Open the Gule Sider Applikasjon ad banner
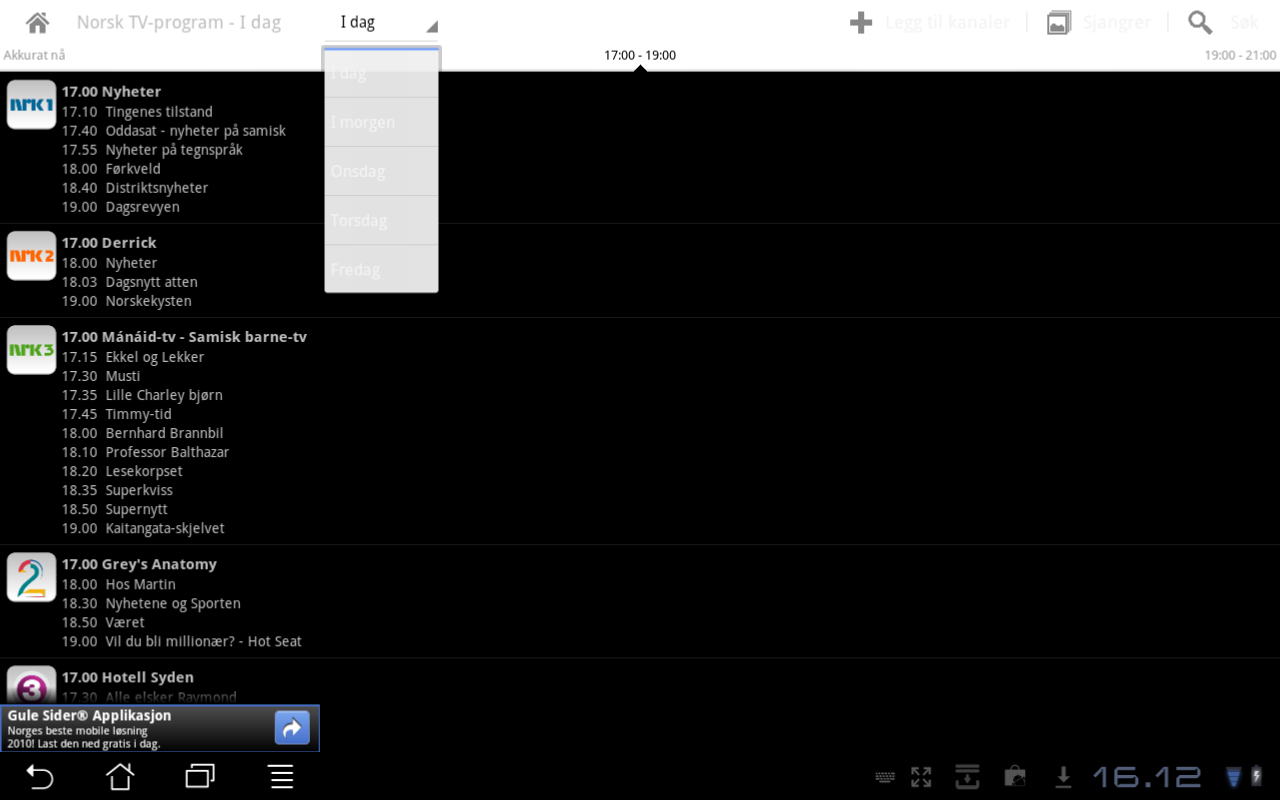The image size is (1280, 800). click(160, 728)
